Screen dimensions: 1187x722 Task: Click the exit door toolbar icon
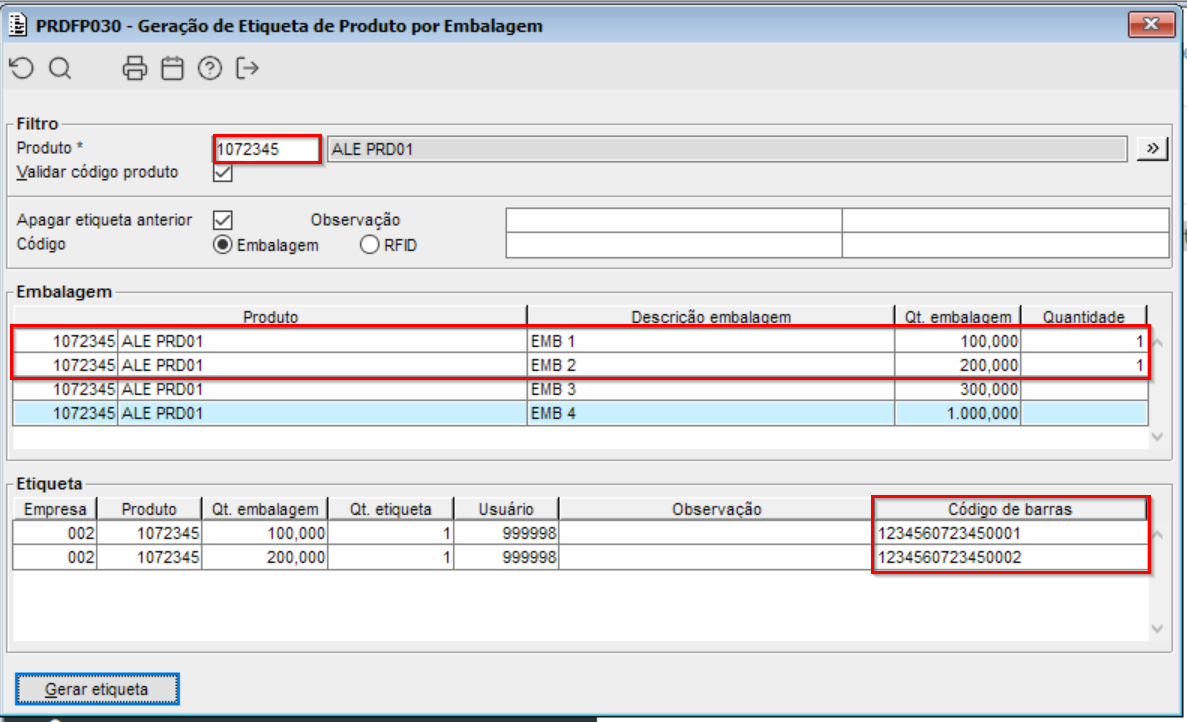tap(247, 68)
